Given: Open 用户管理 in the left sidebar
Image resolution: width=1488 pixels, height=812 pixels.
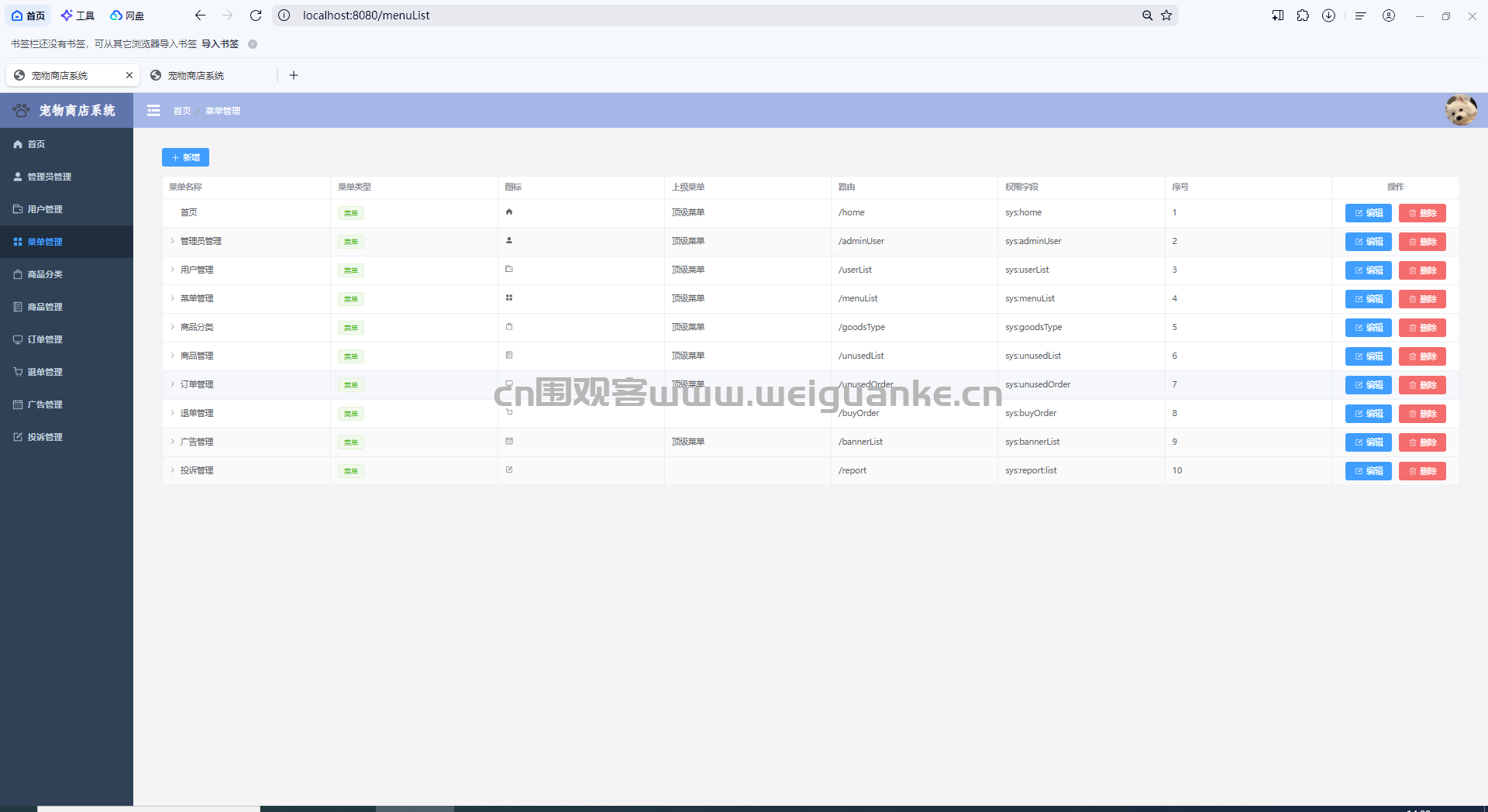Looking at the screenshot, I should point(67,209).
